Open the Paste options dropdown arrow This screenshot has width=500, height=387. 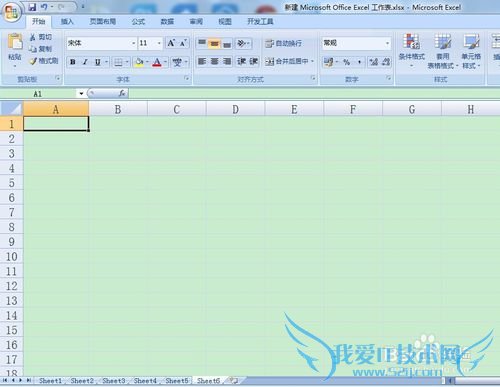pyautogui.click(x=15, y=66)
